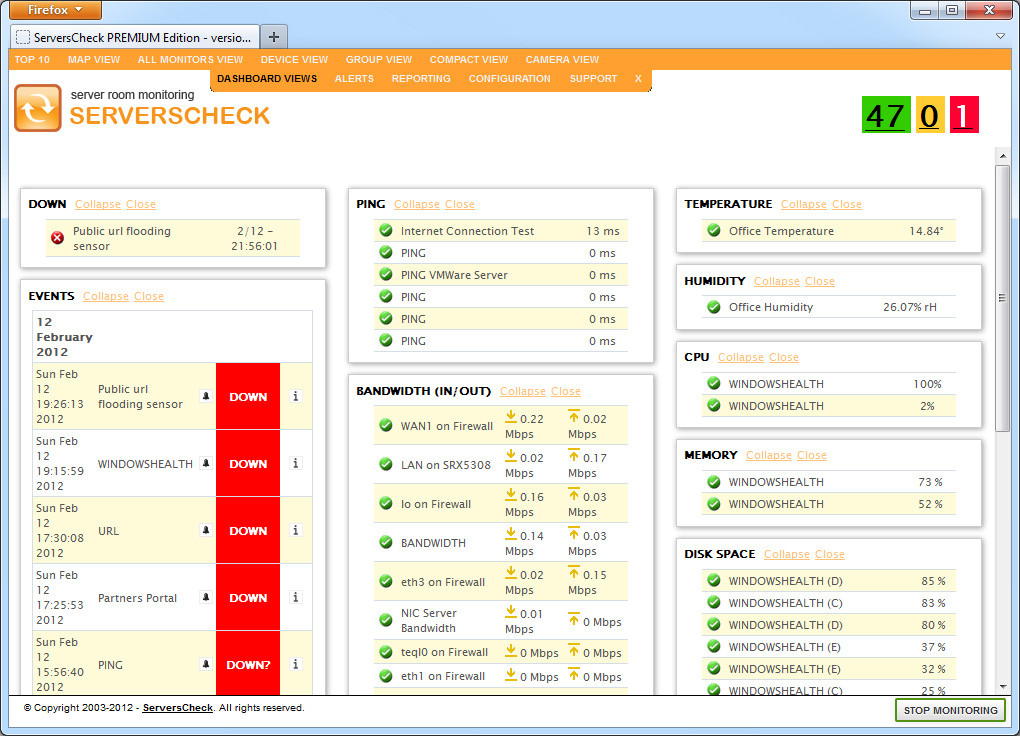The image size is (1020, 736).
Task: Click the red 1 down counter
Action: coord(964,115)
